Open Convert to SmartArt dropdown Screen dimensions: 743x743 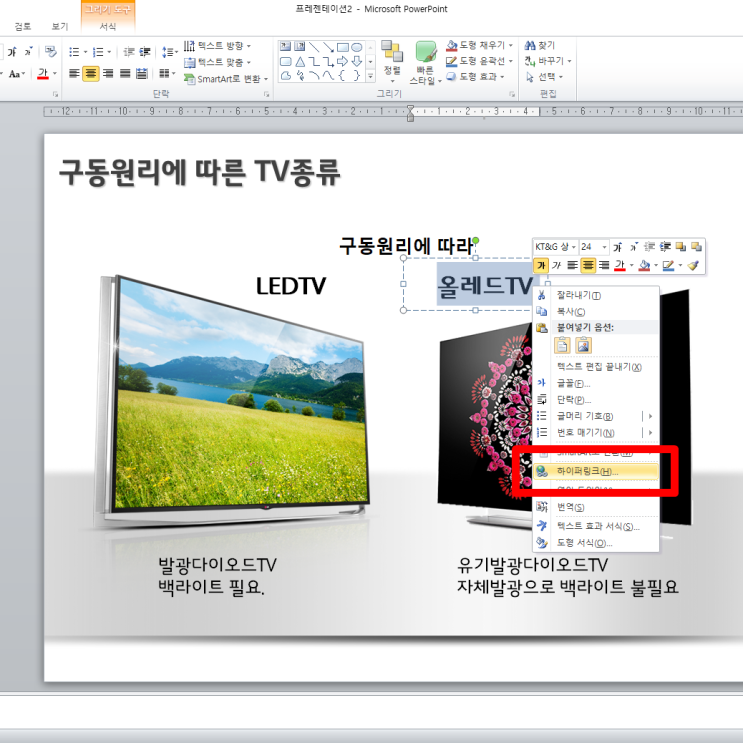226,79
